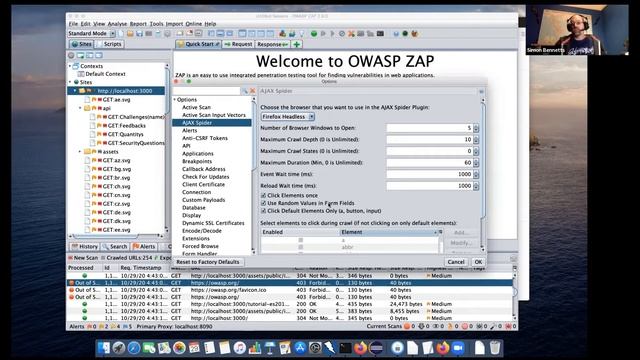Screen dimensions: 640x360
Task: Click the Cancel button in Options
Action: (456, 262)
